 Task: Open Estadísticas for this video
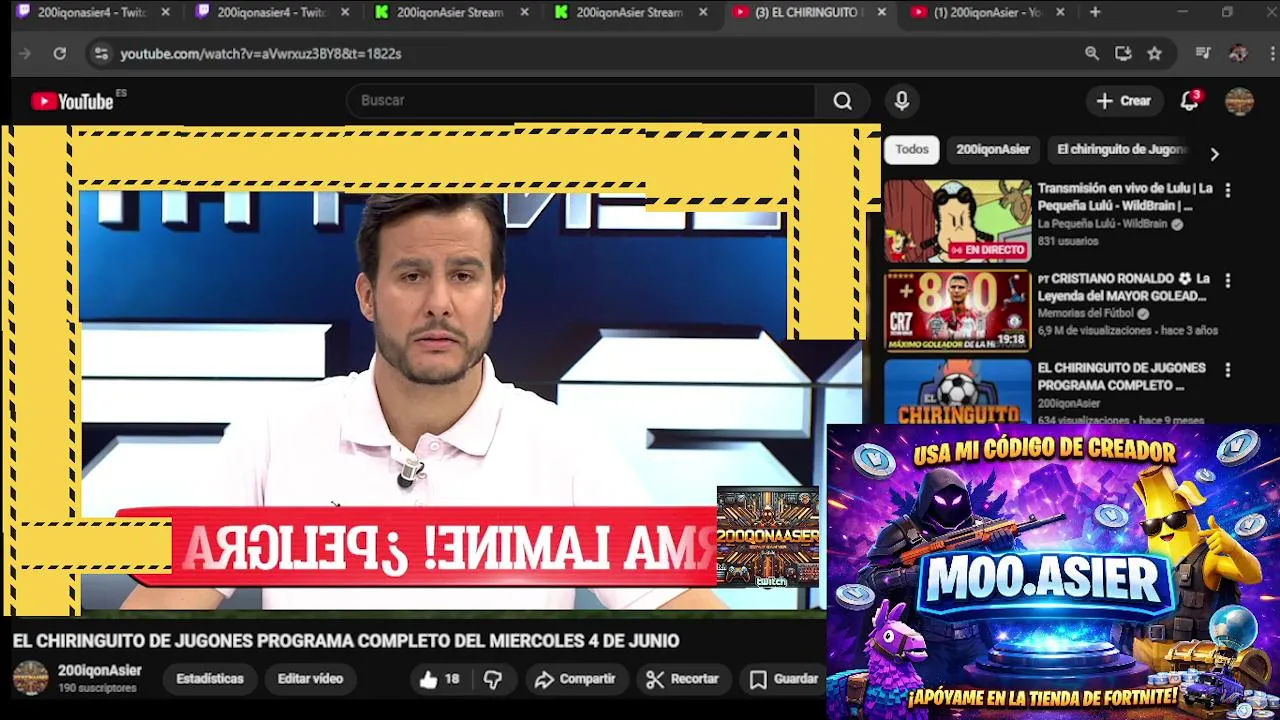point(210,679)
